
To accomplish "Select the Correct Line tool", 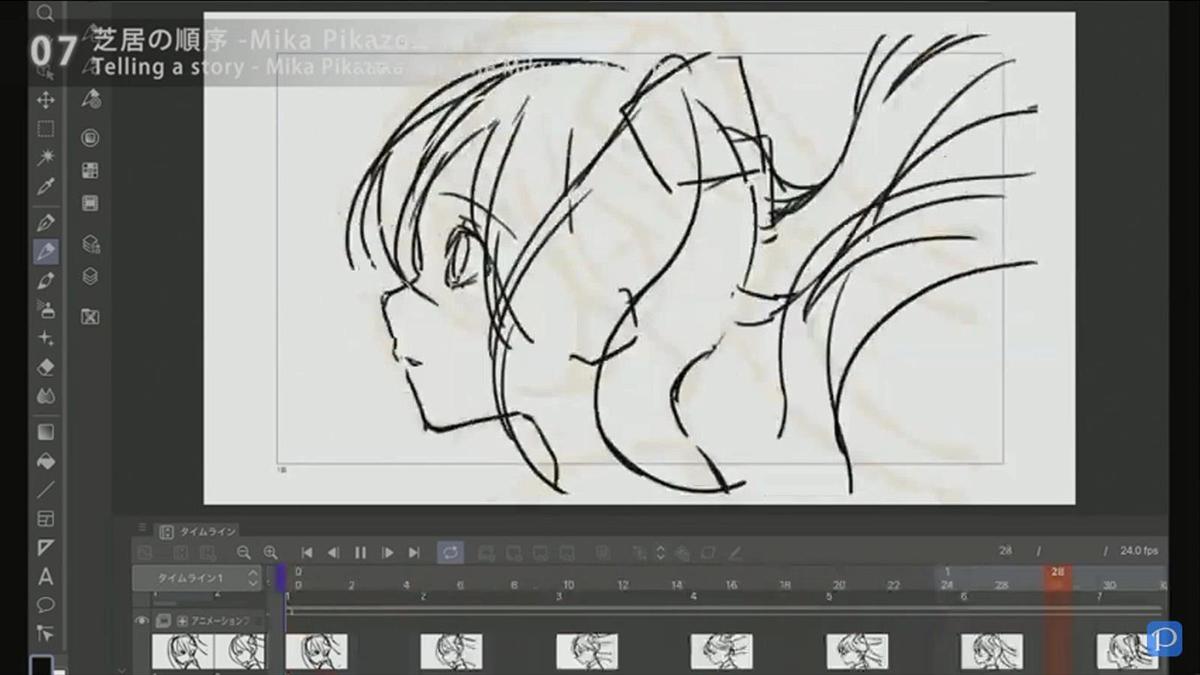I will [45, 632].
